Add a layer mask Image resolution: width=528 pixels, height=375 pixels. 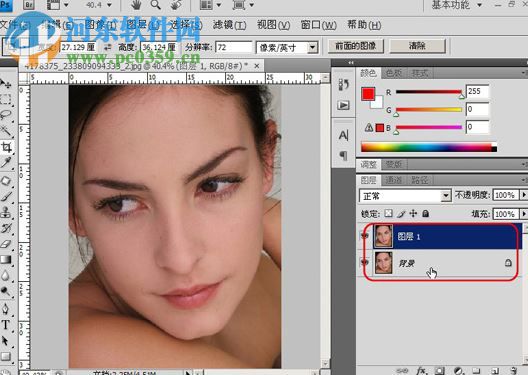pyautogui.click(x=439, y=371)
